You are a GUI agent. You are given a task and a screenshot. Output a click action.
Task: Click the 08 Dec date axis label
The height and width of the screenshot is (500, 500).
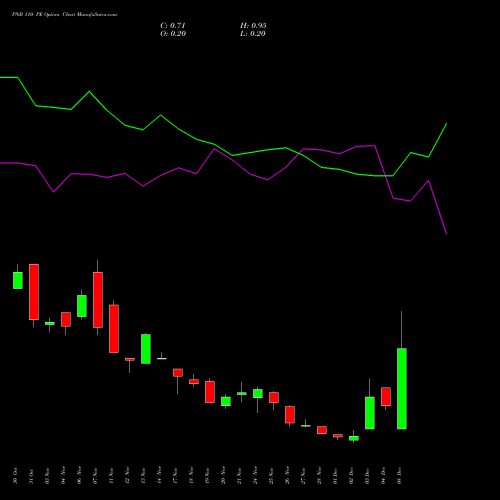click(x=400, y=476)
